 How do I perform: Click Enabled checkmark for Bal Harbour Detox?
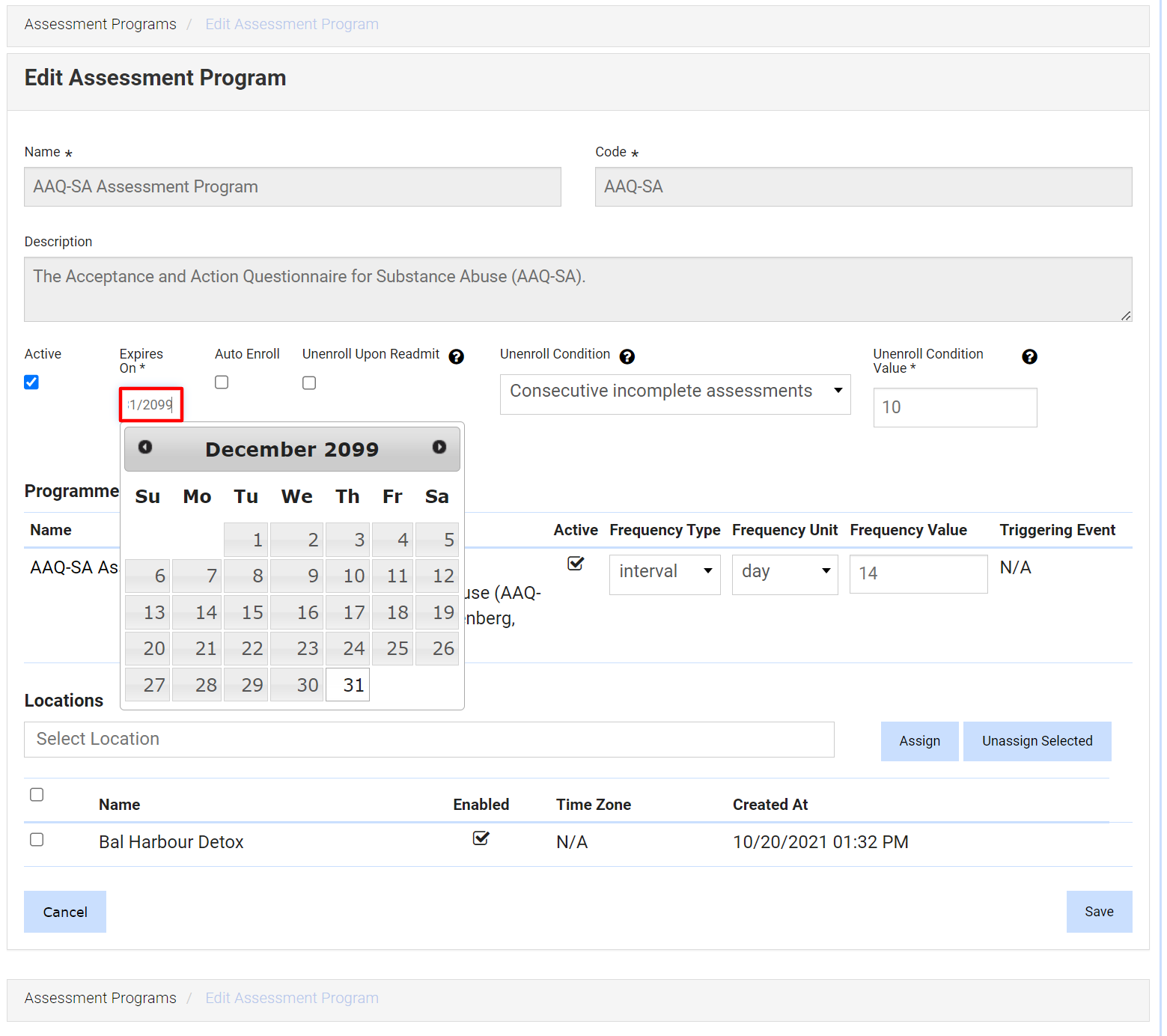click(481, 838)
